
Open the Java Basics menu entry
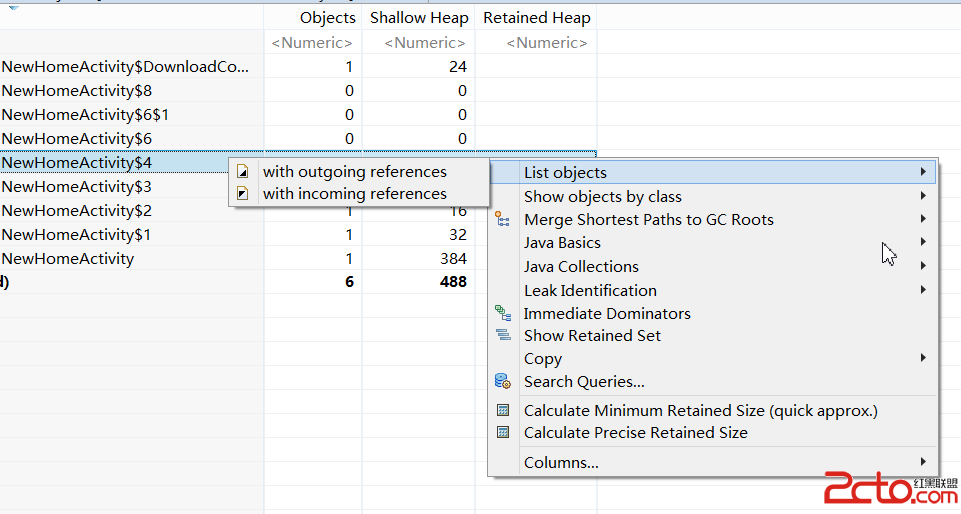pos(562,243)
